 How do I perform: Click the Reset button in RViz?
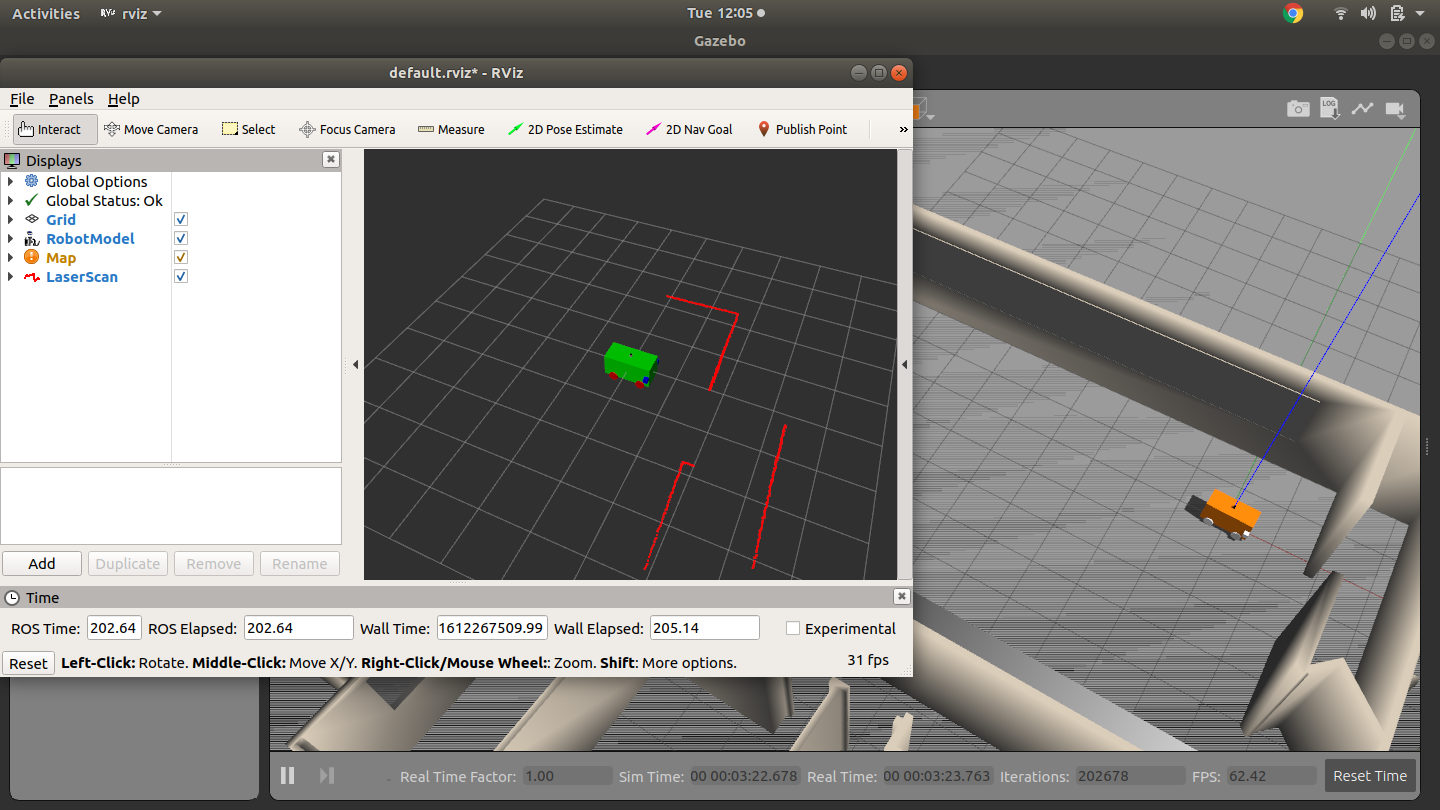pos(28,663)
